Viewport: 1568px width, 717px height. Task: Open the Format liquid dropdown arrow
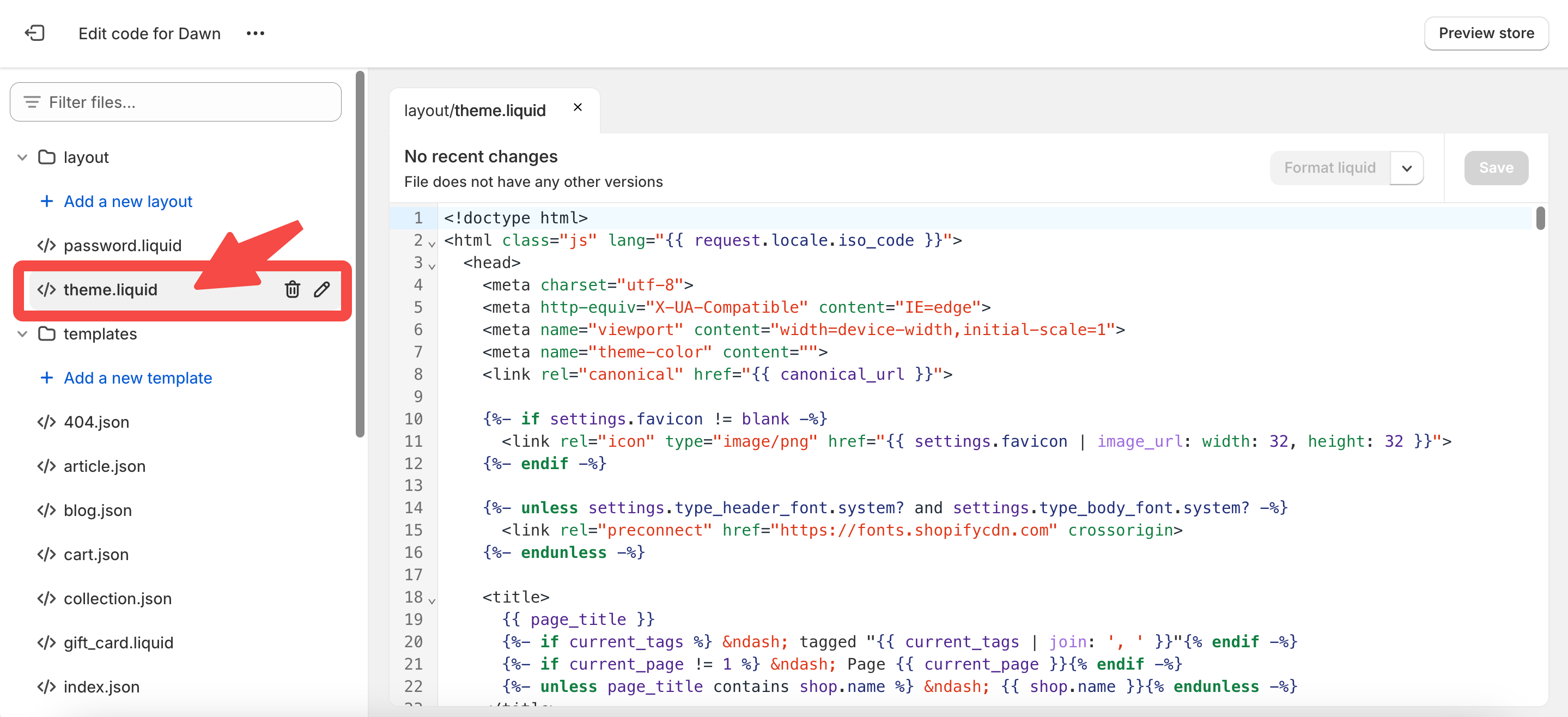(x=1406, y=168)
